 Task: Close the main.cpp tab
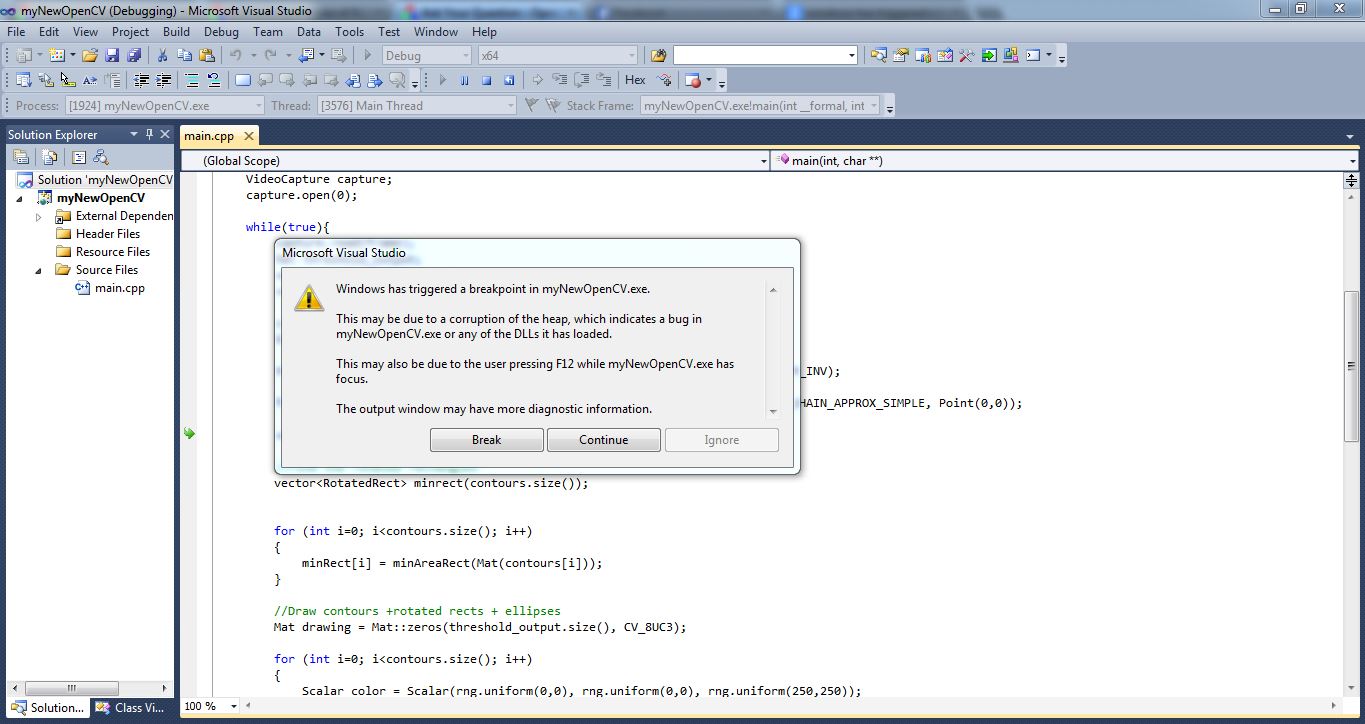249,136
